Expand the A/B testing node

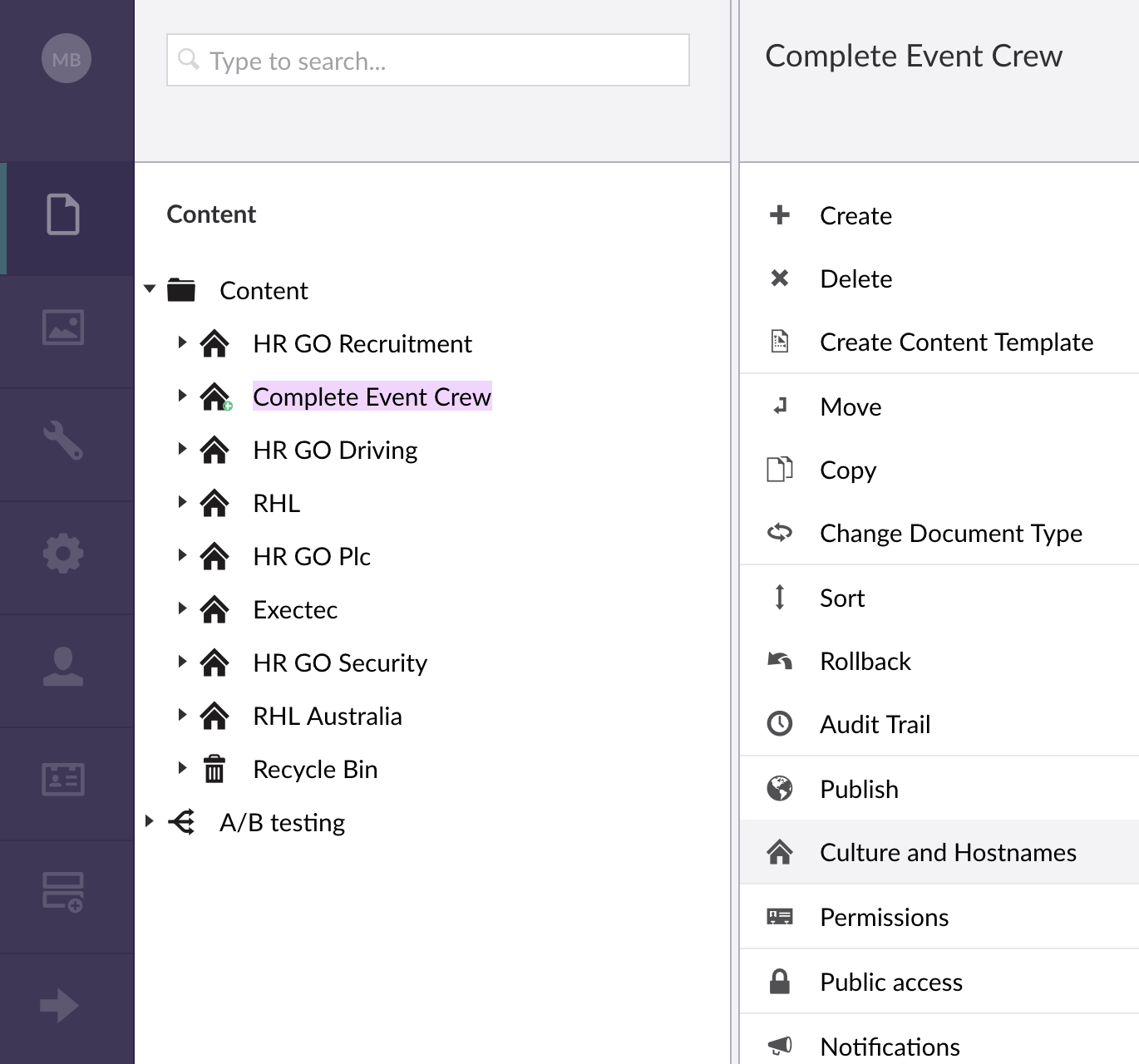pos(149,820)
